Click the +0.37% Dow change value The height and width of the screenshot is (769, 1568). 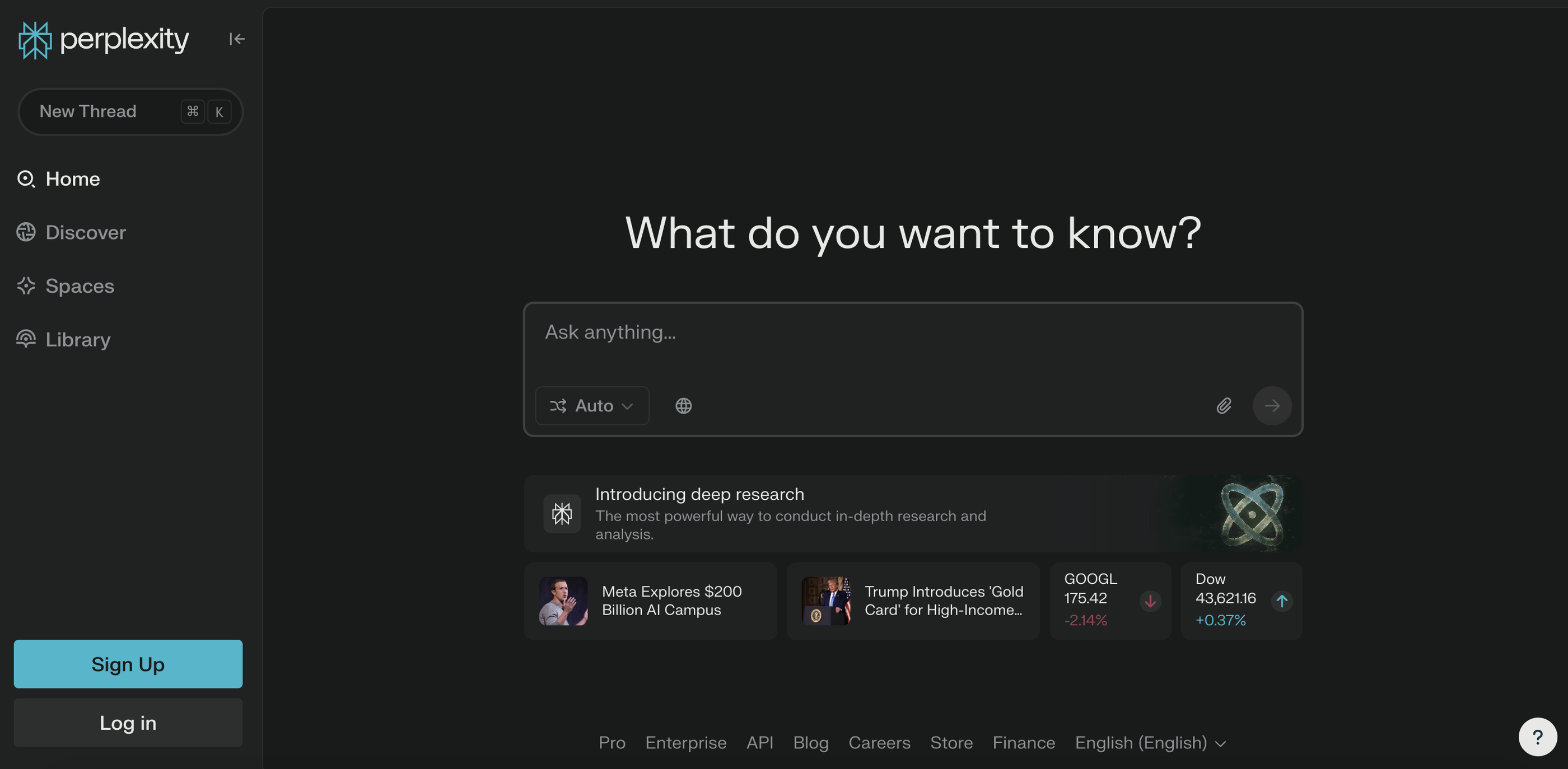pyautogui.click(x=1220, y=620)
